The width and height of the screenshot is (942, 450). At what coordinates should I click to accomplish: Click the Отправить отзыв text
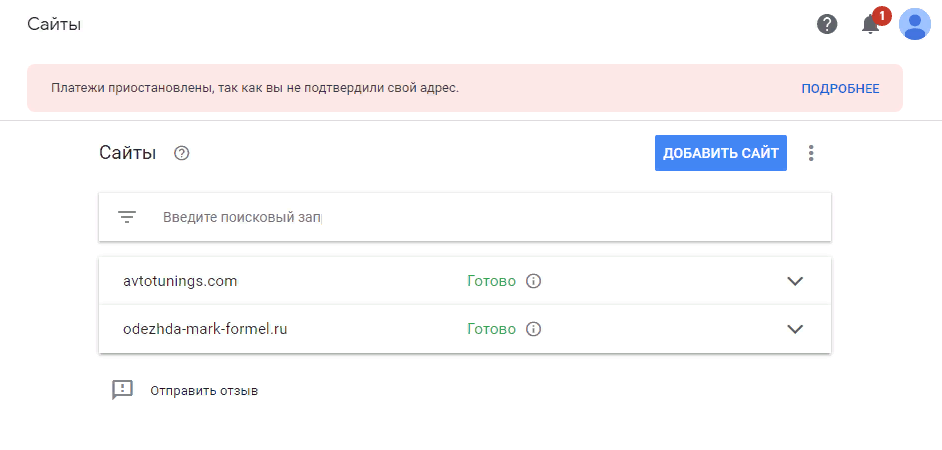[x=204, y=391]
